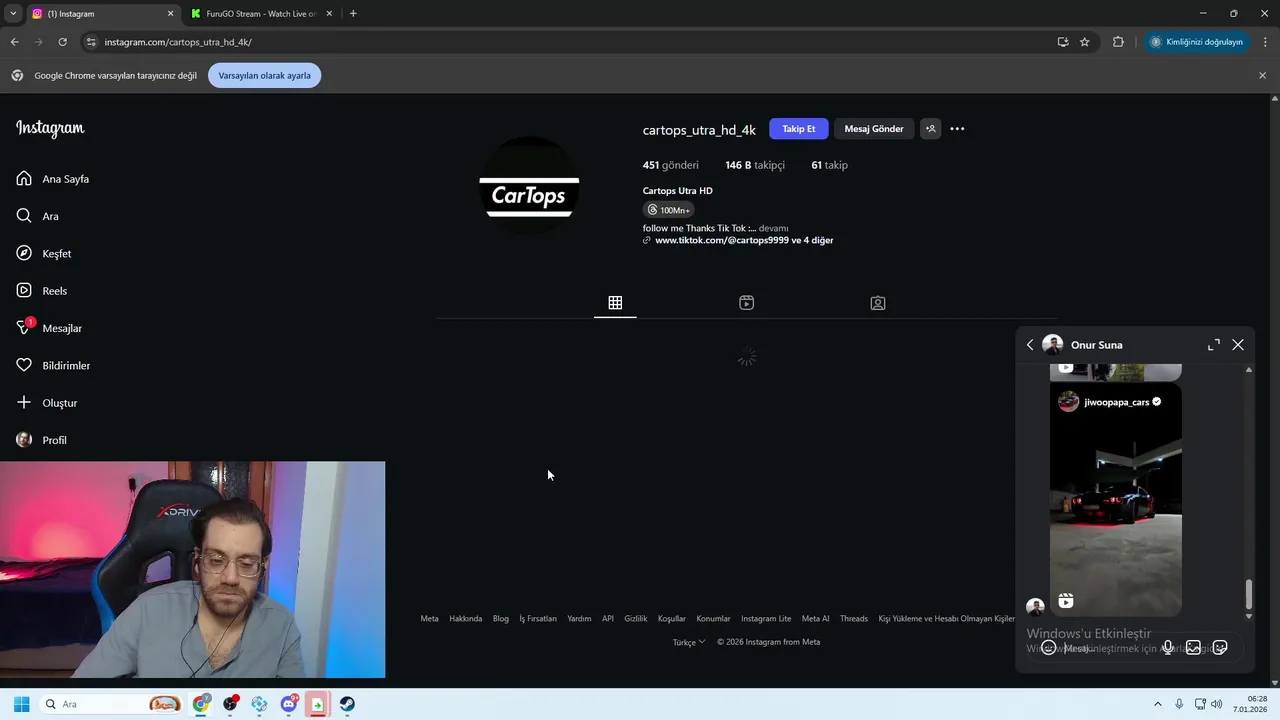Viewport: 1280px width, 720px height.
Task: Click Varsayılan olarak ayarla button
Action: 264,76
